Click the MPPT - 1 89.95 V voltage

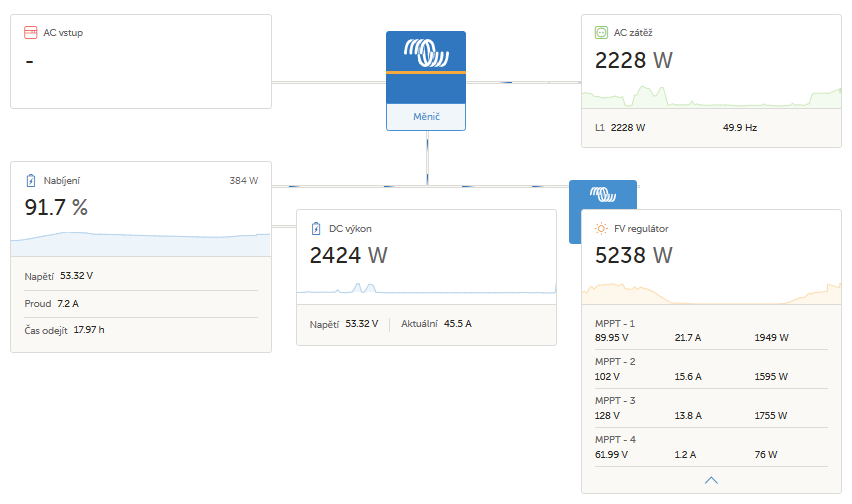[x=611, y=338]
